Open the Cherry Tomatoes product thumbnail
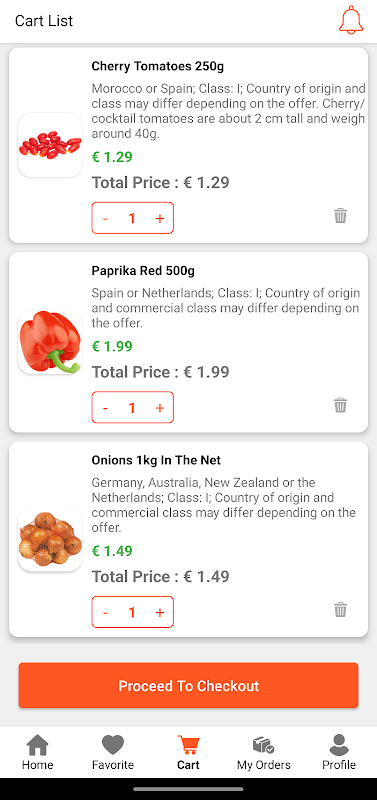 (x=50, y=145)
